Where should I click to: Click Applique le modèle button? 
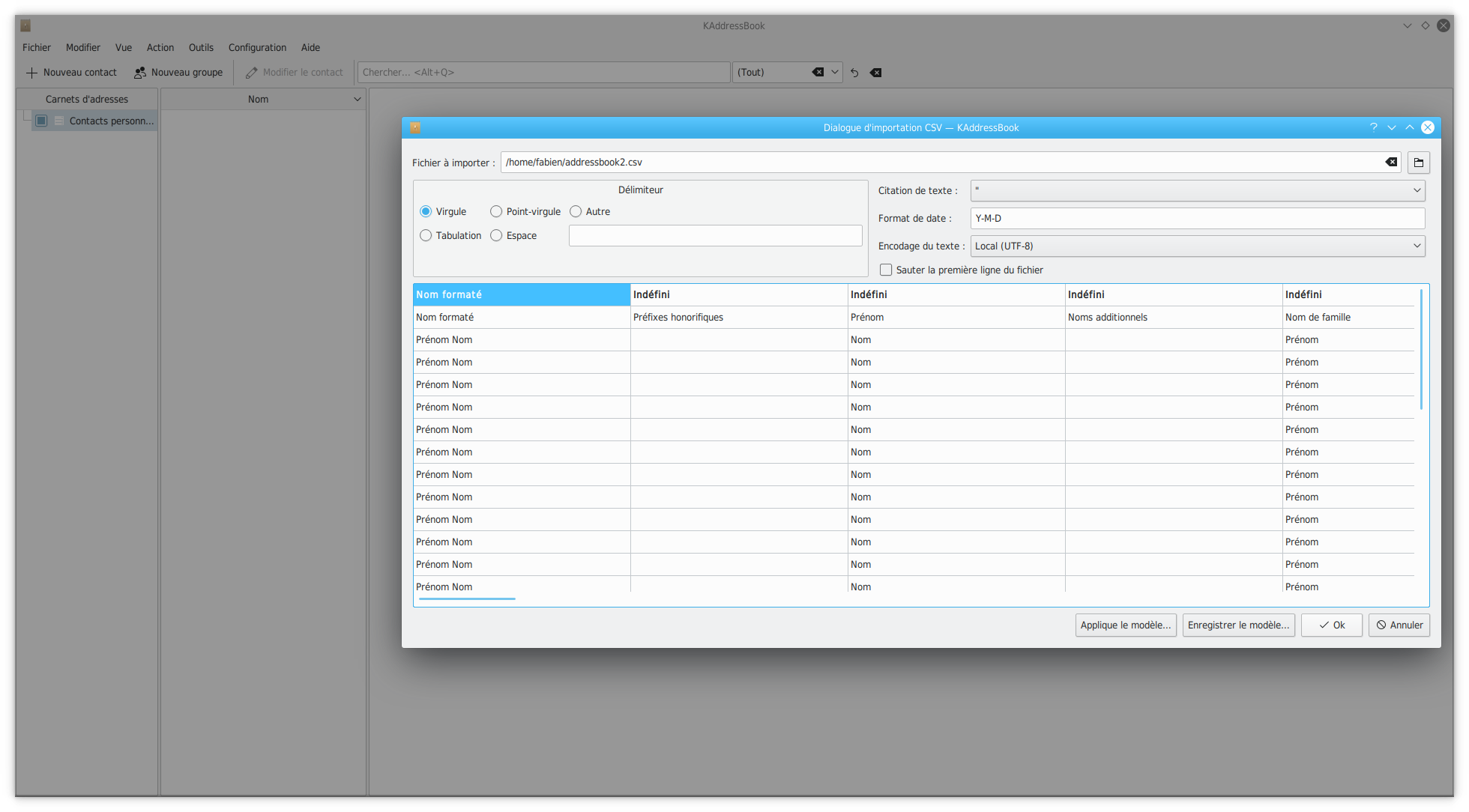click(x=1126, y=625)
